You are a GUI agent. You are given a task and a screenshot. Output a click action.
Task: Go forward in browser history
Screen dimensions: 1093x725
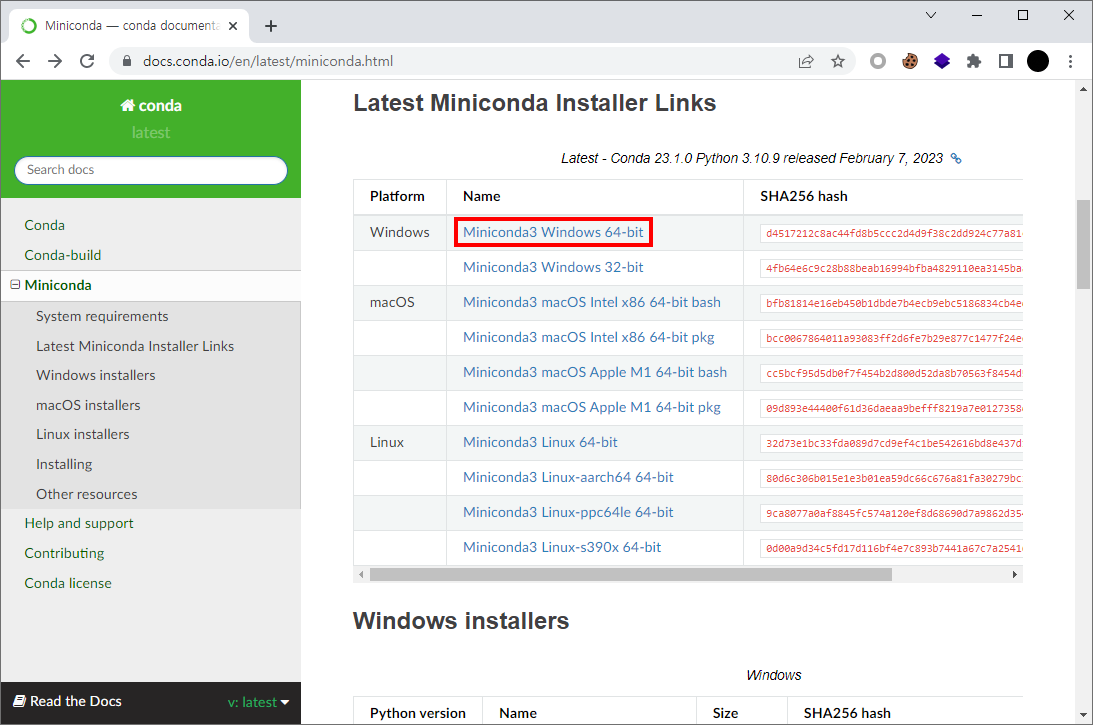pos(55,61)
